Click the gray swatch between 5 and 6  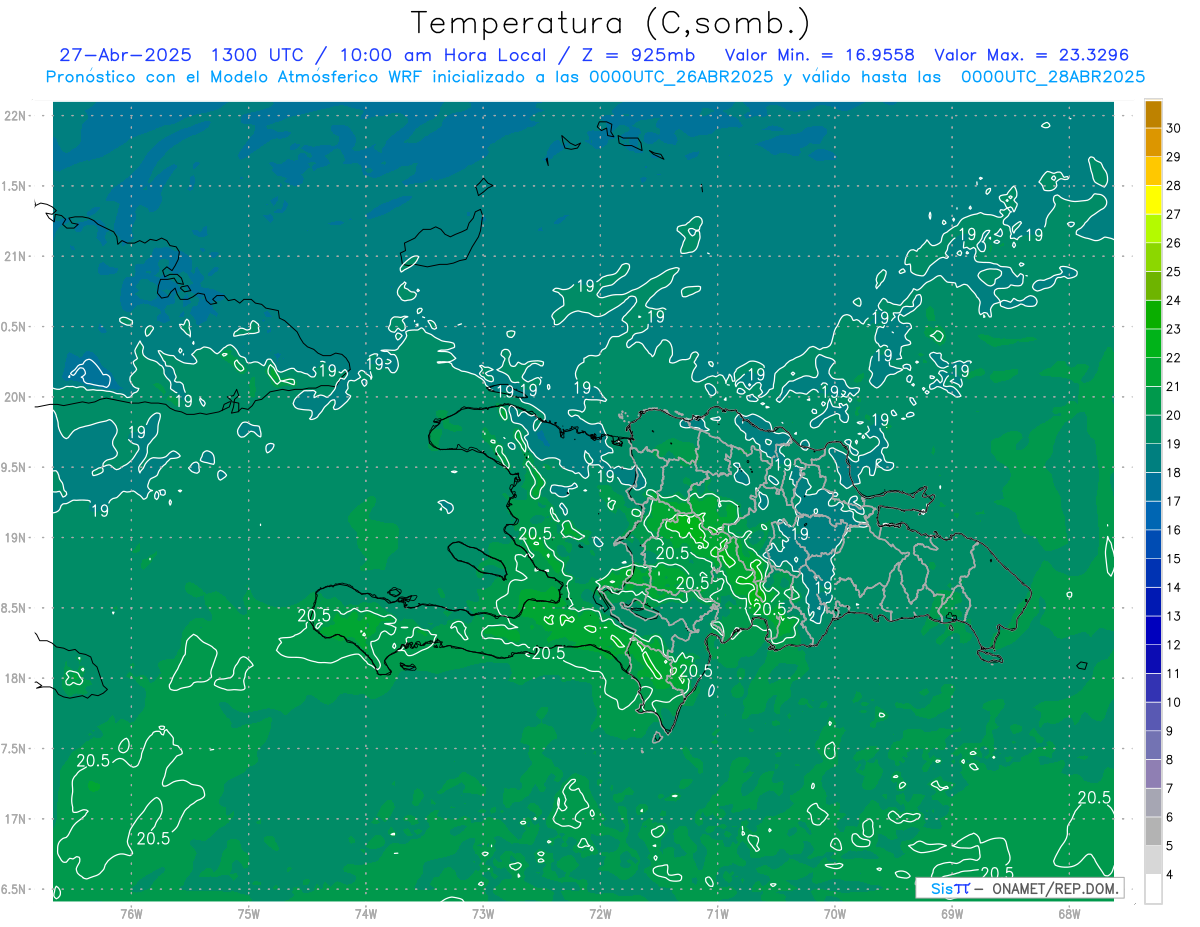(x=1153, y=831)
